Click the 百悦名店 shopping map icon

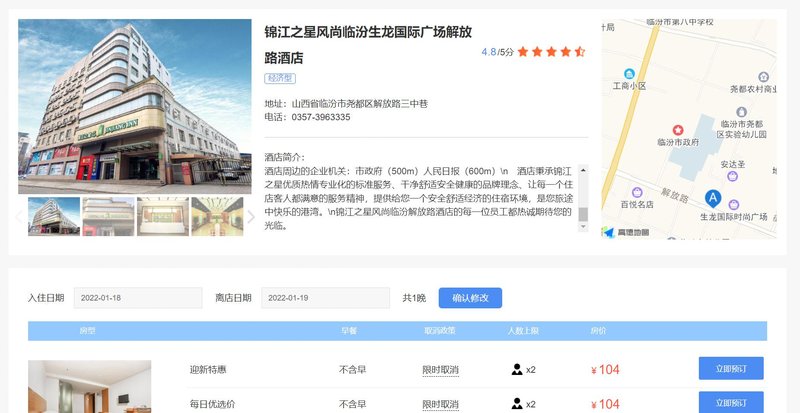[x=636, y=191]
